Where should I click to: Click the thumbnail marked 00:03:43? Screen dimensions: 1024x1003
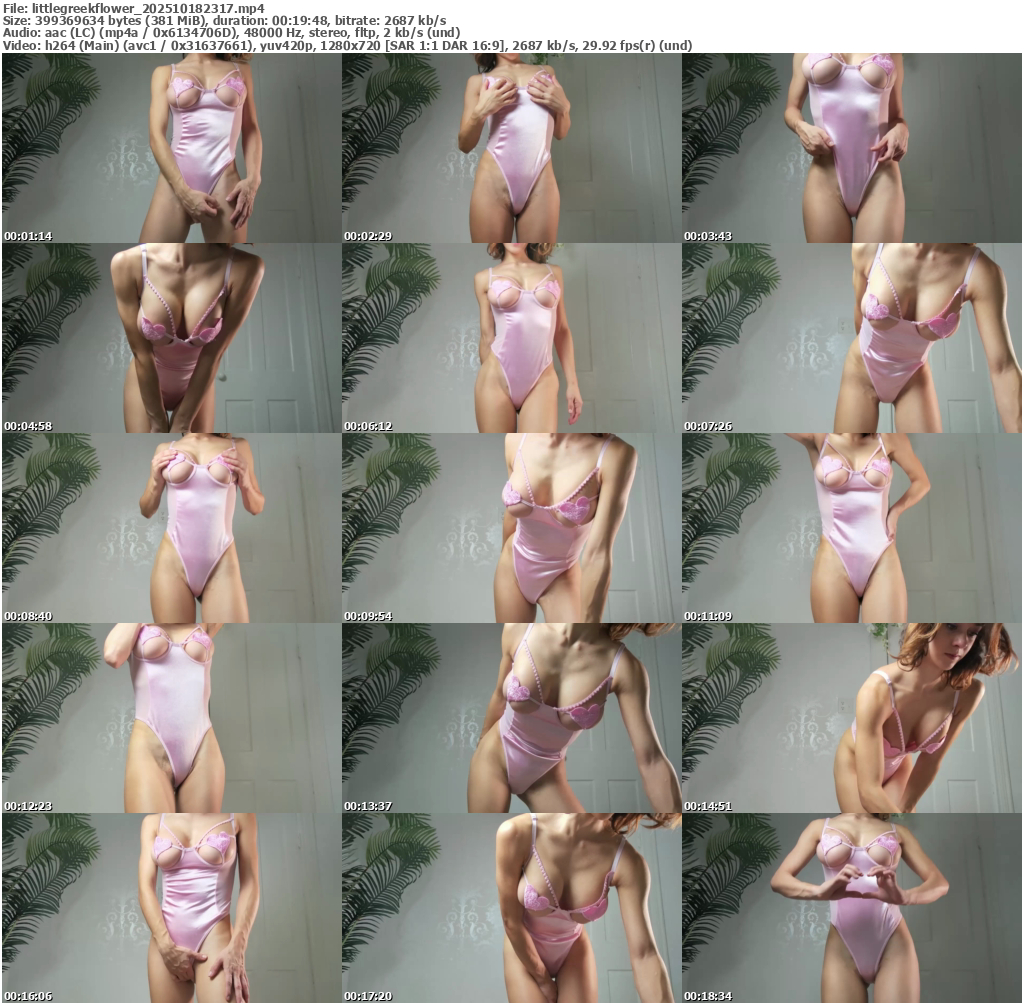(851, 148)
